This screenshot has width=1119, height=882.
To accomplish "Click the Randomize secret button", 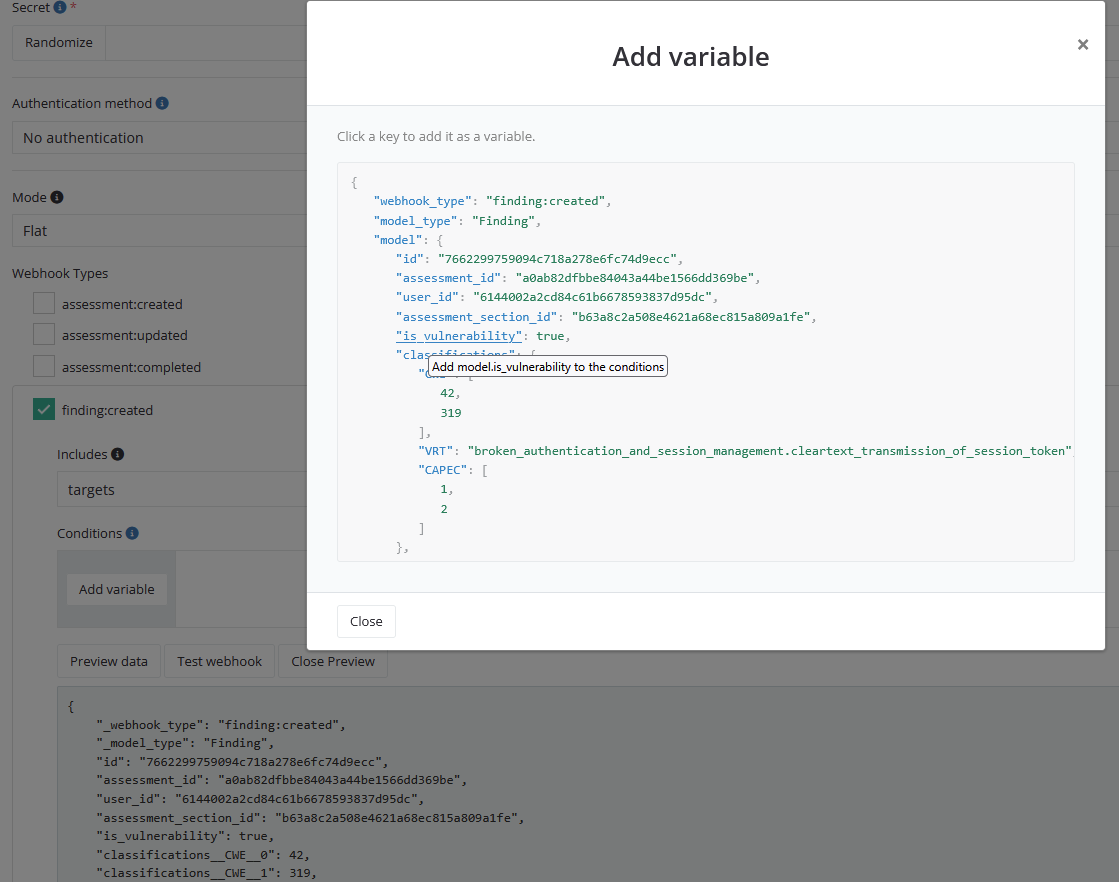I will [59, 43].
